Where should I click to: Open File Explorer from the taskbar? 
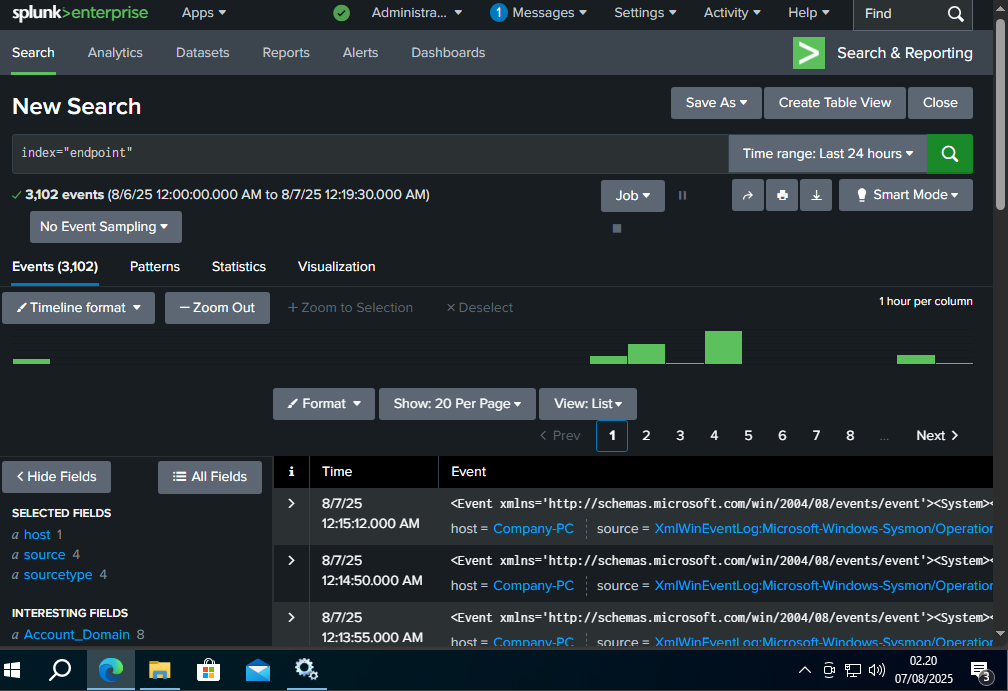(159, 670)
